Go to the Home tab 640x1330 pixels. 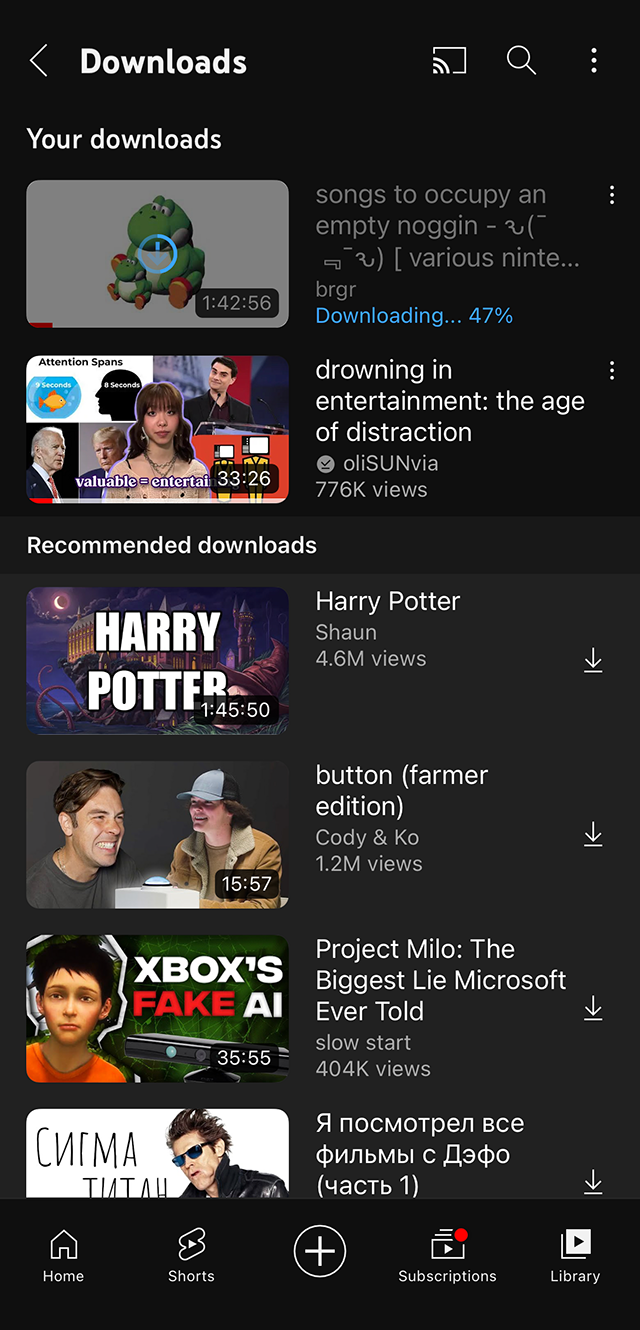(x=63, y=1257)
